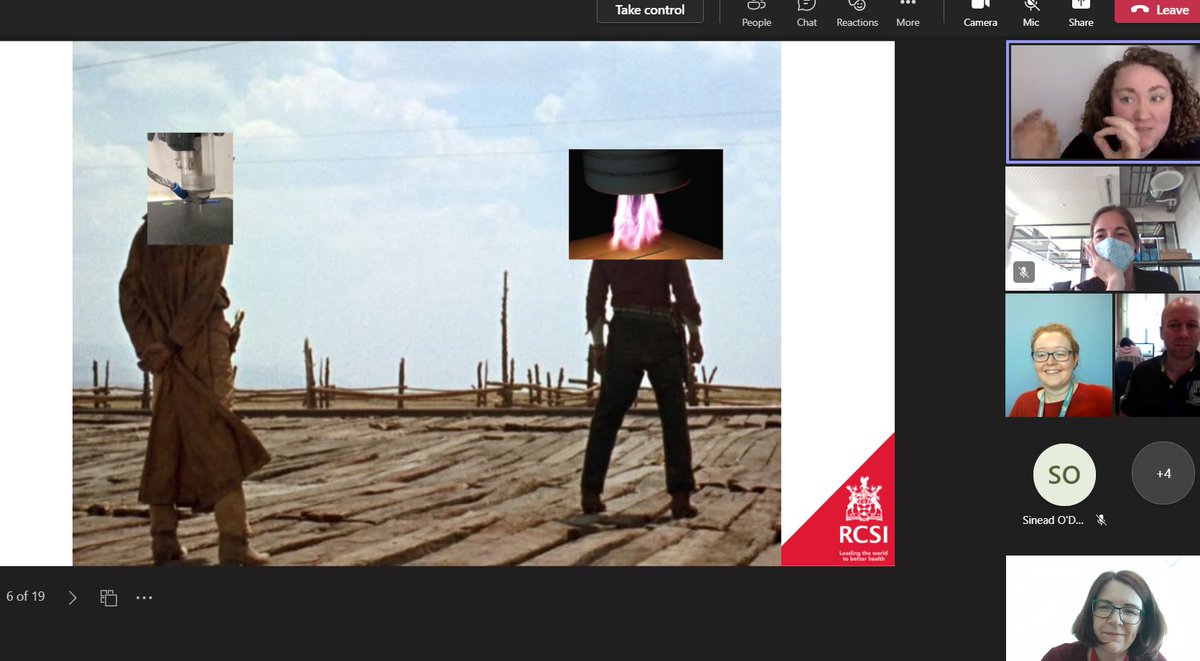Select the man's video tile
Viewport: 1200px width, 661px height.
1157,355
